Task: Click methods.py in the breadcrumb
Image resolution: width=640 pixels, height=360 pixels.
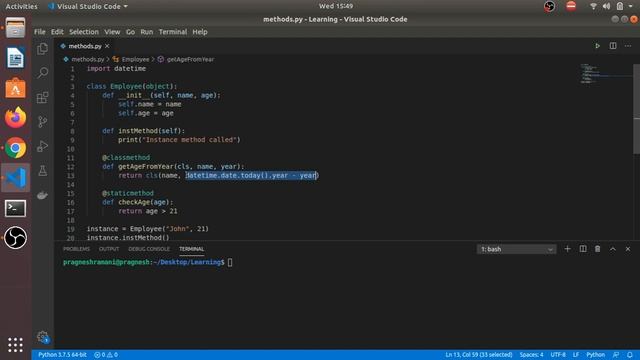Action: [x=87, y=59]
